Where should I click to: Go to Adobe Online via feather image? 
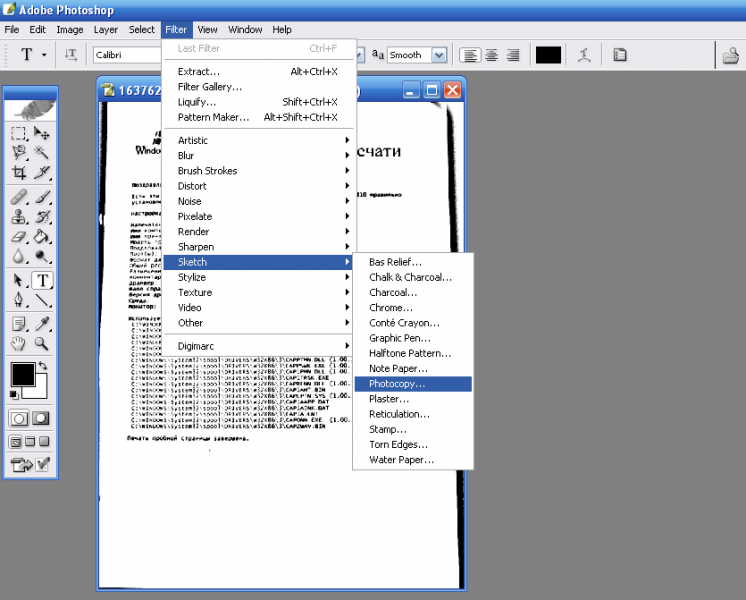30,110
